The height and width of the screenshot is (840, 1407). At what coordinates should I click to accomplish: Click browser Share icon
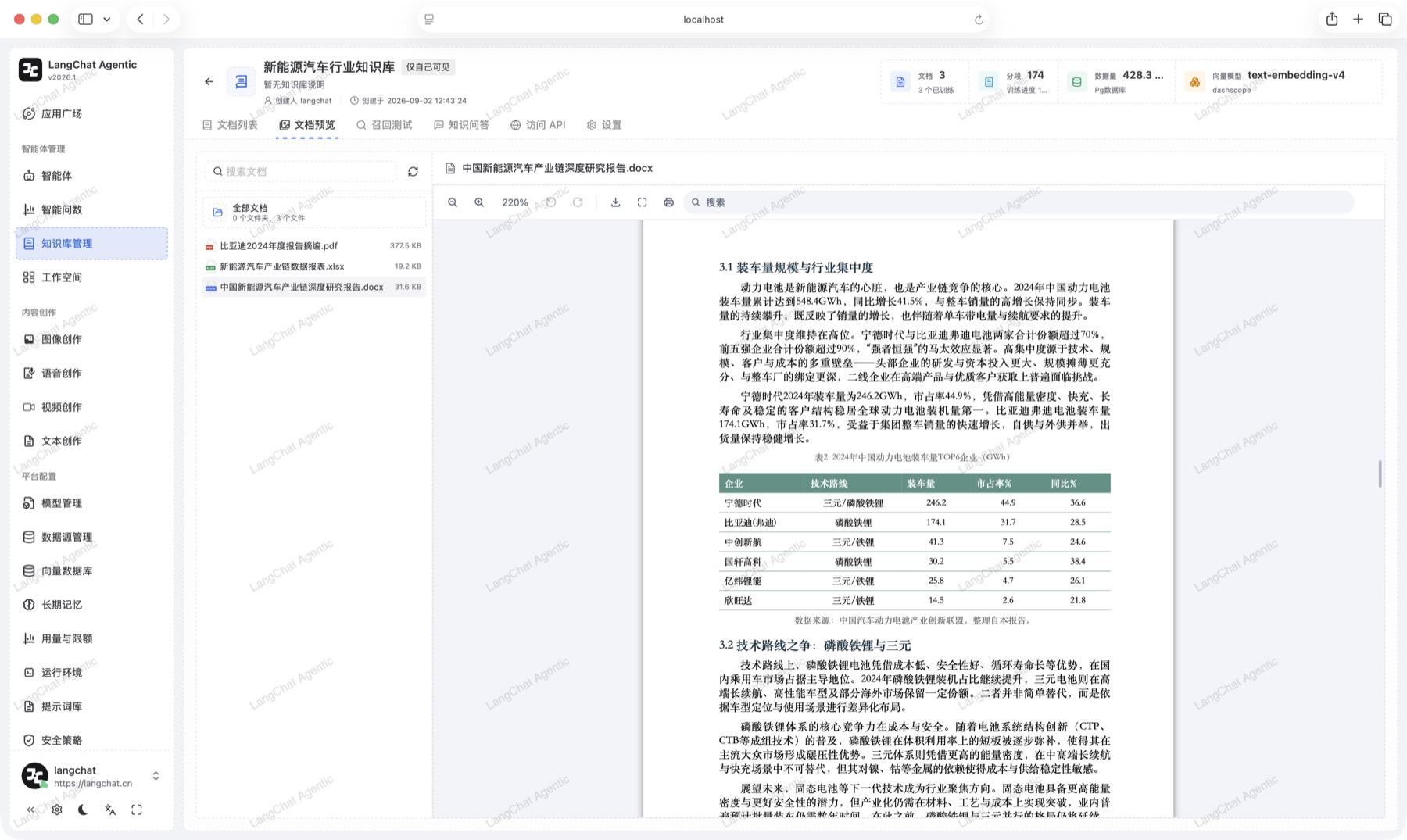tap(1332, 20)
